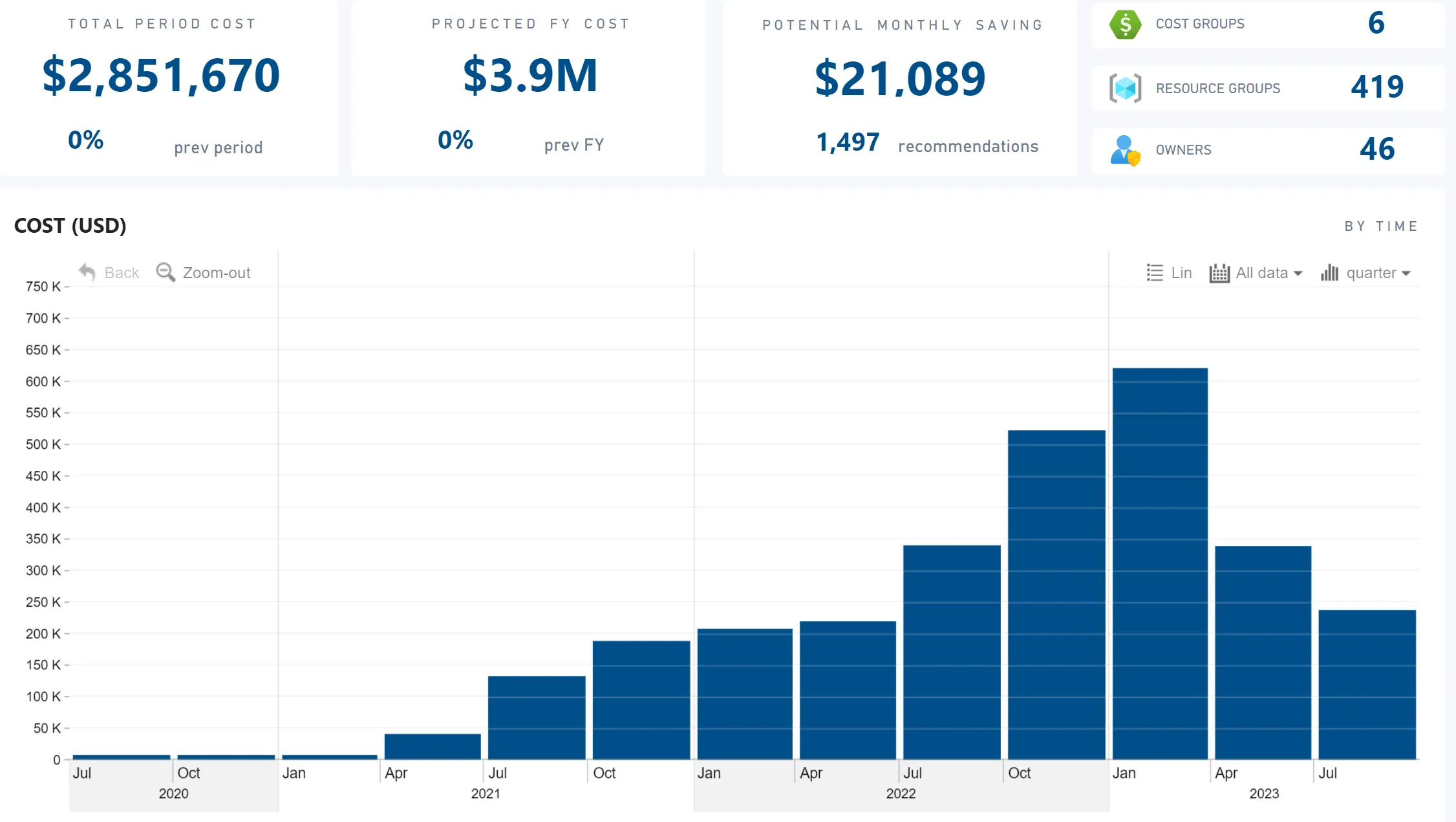Image resolution: width=1456 pixels, height=822 pixels.
Task: Click the 6 cost groups count
Action: (1376, 23)
